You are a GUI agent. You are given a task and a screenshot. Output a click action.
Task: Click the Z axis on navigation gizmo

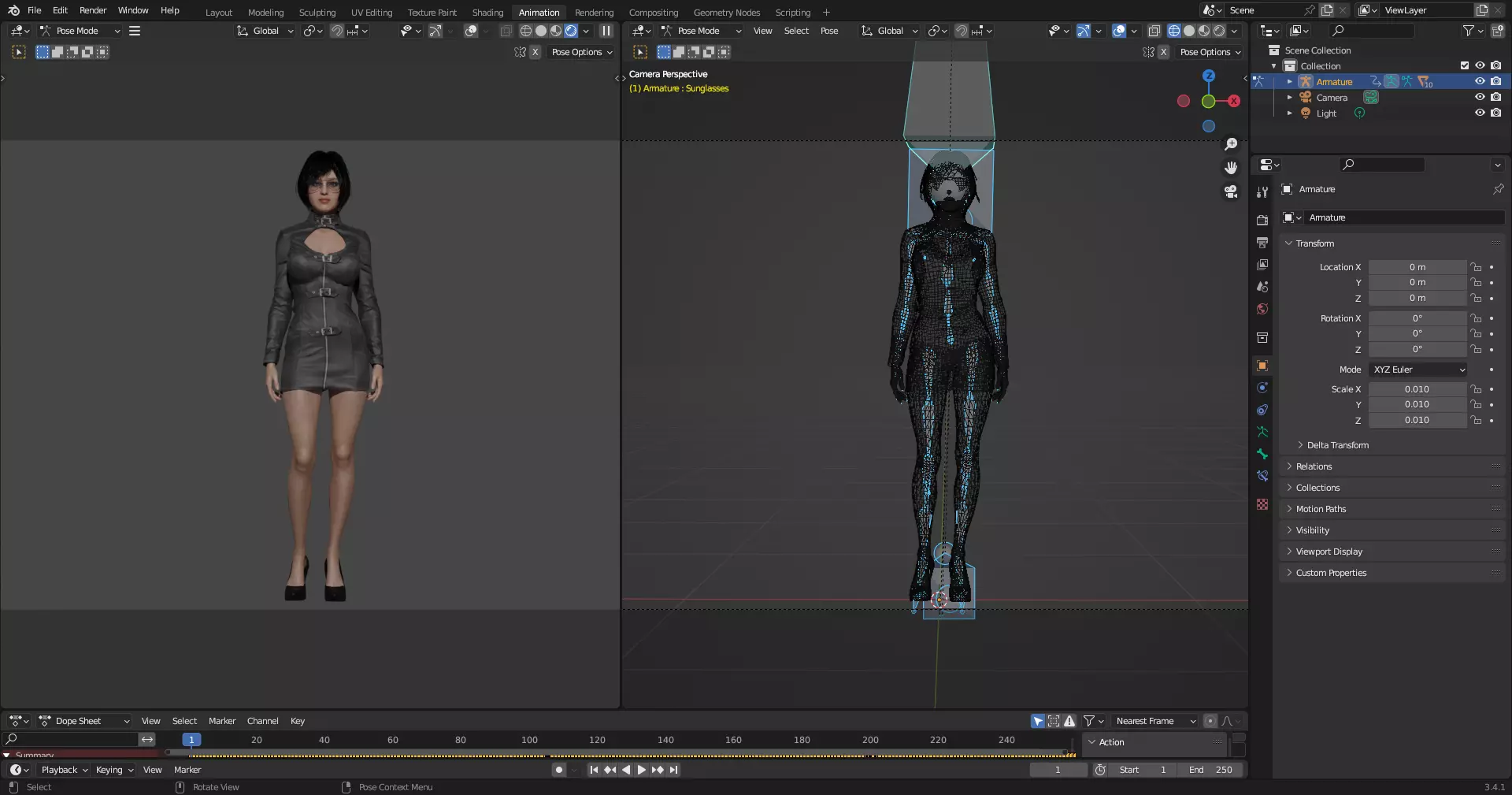[x=1208, y=76]
